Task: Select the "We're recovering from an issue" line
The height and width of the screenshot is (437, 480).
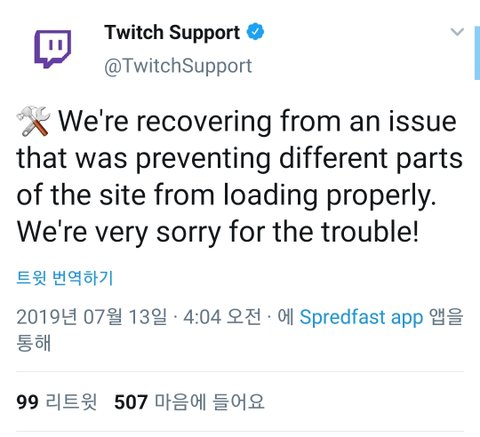Action: click(257, 121)
